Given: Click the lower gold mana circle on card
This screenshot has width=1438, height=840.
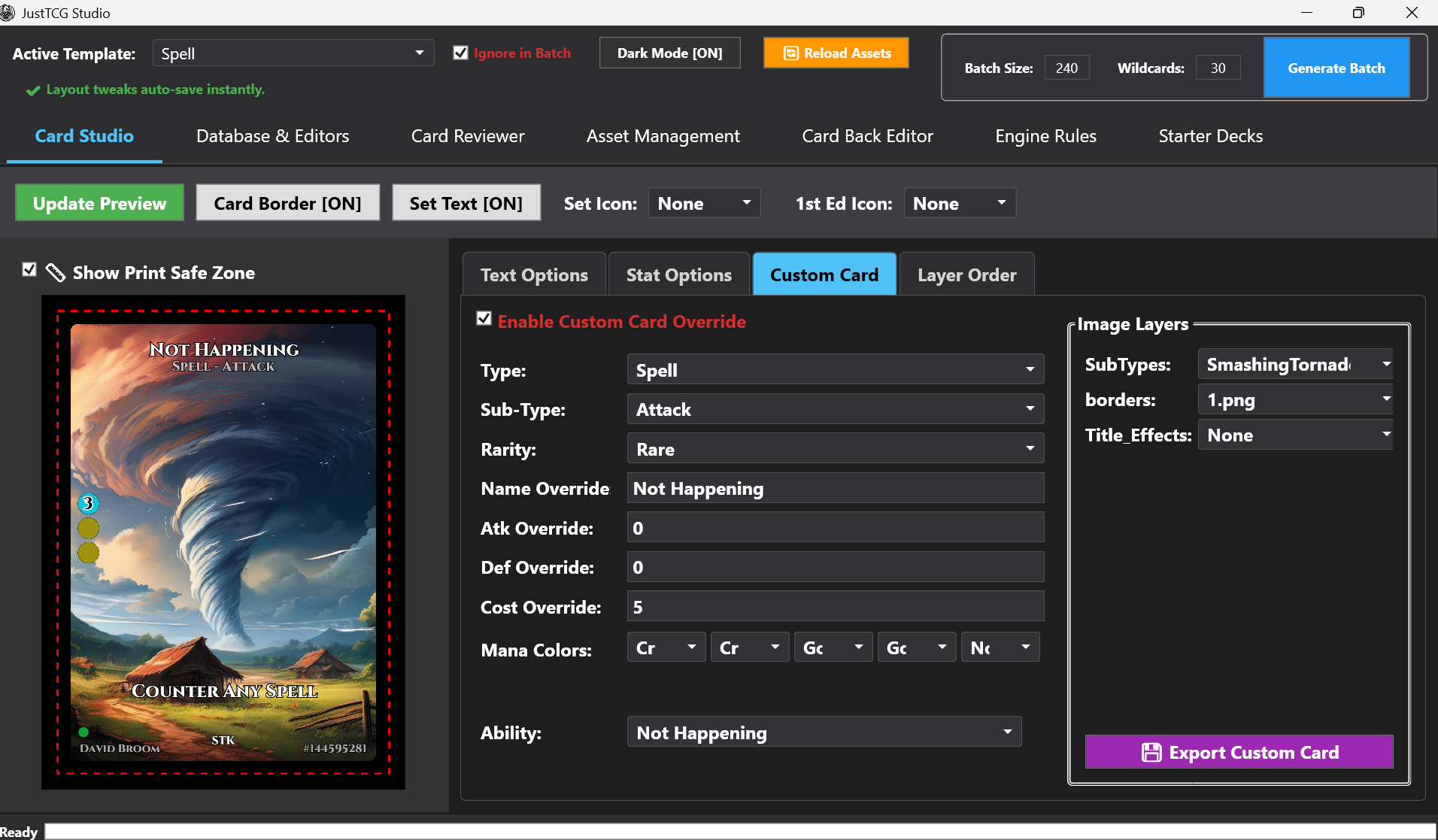Looking at the screenshot, I should point(88,553).
